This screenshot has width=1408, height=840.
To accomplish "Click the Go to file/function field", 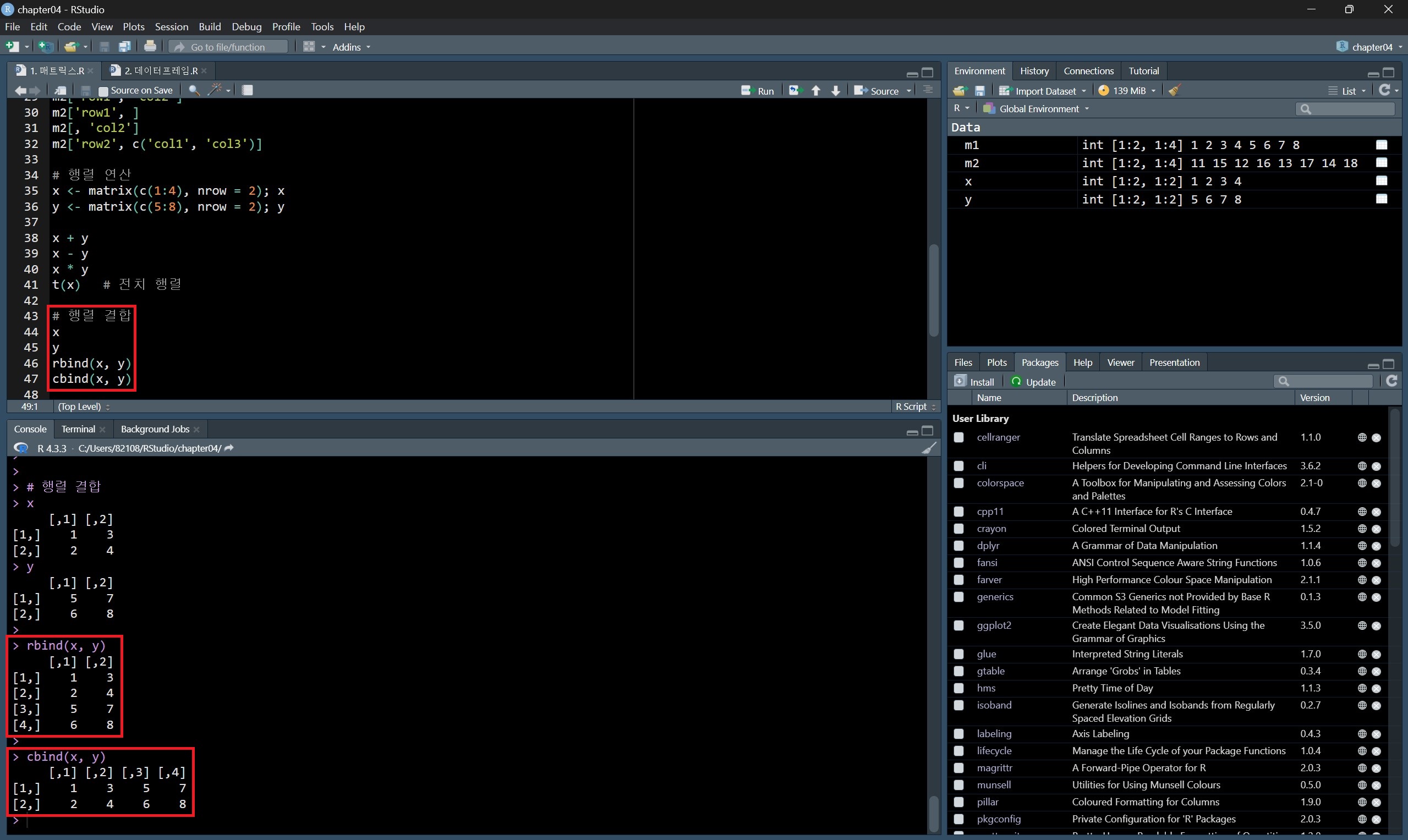I will 228,47.
